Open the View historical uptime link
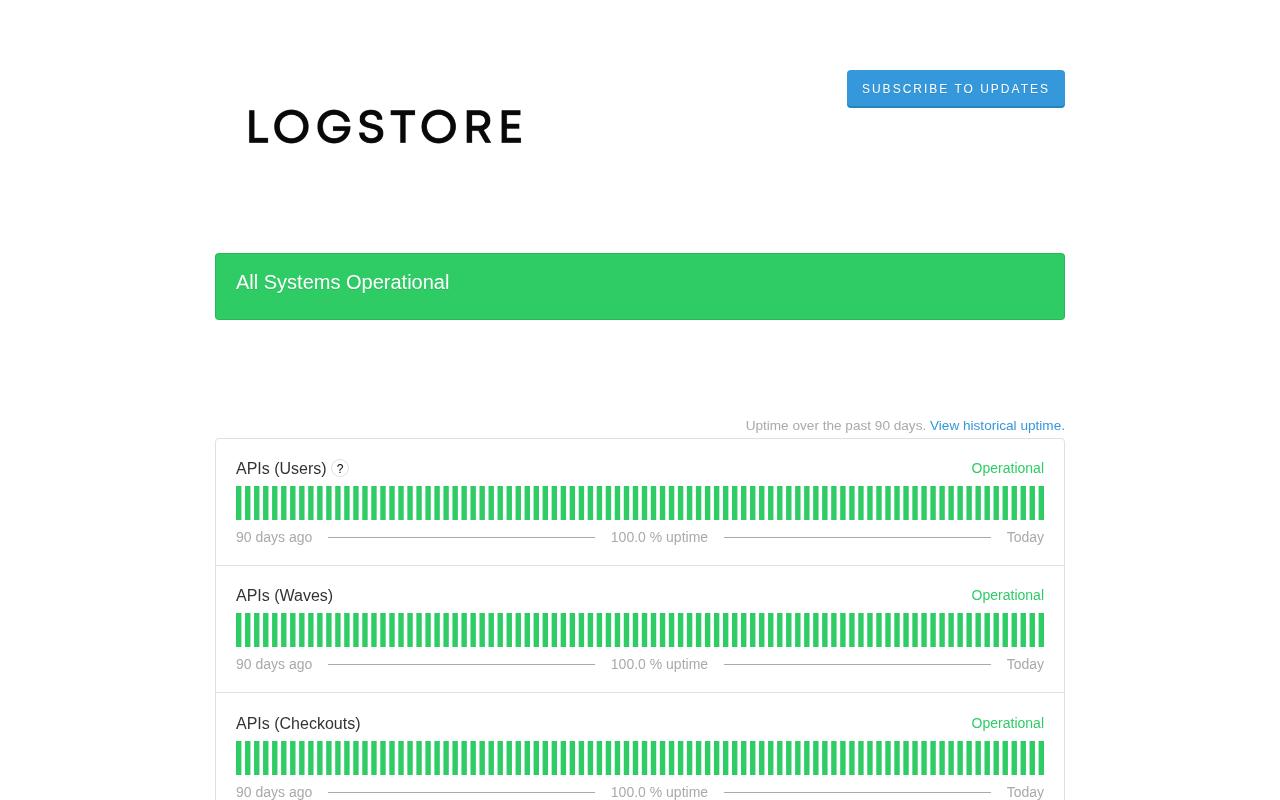The height and width of the screenshot is (800, 1280). point(997,425)
